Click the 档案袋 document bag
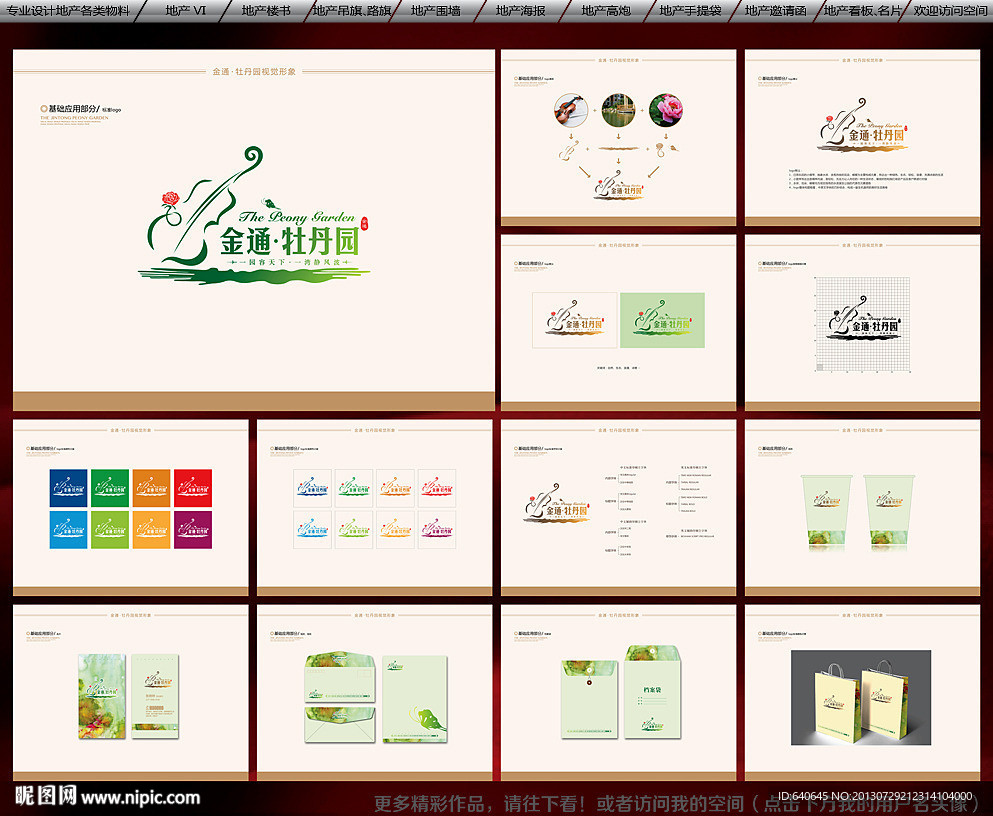This screenshot has width=993, height=816. click(x=652, y=692)
